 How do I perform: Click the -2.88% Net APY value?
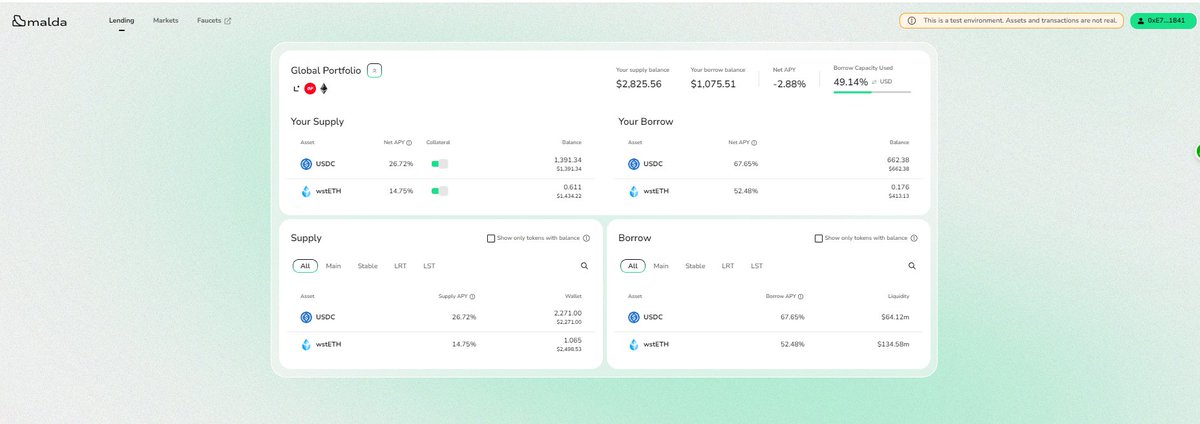pyautogui.click(x=789, y=84)
